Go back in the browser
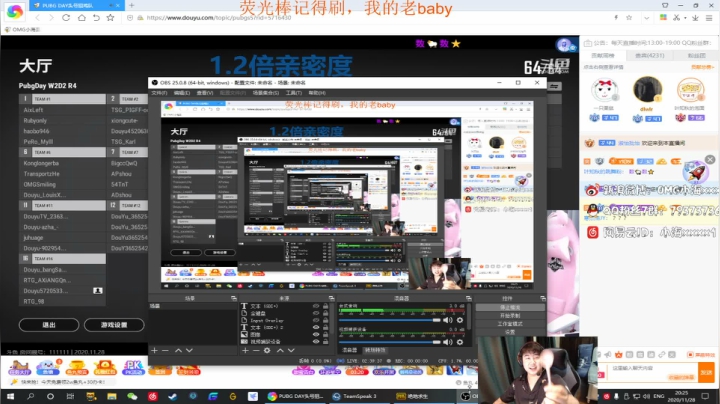The height and width of the screenshot is (404, 720). pos(38,17)
